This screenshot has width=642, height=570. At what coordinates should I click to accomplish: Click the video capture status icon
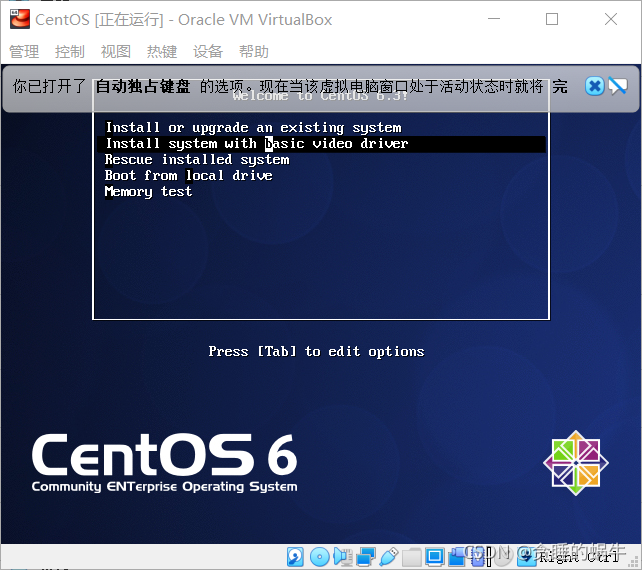click(x=458, y=557)
